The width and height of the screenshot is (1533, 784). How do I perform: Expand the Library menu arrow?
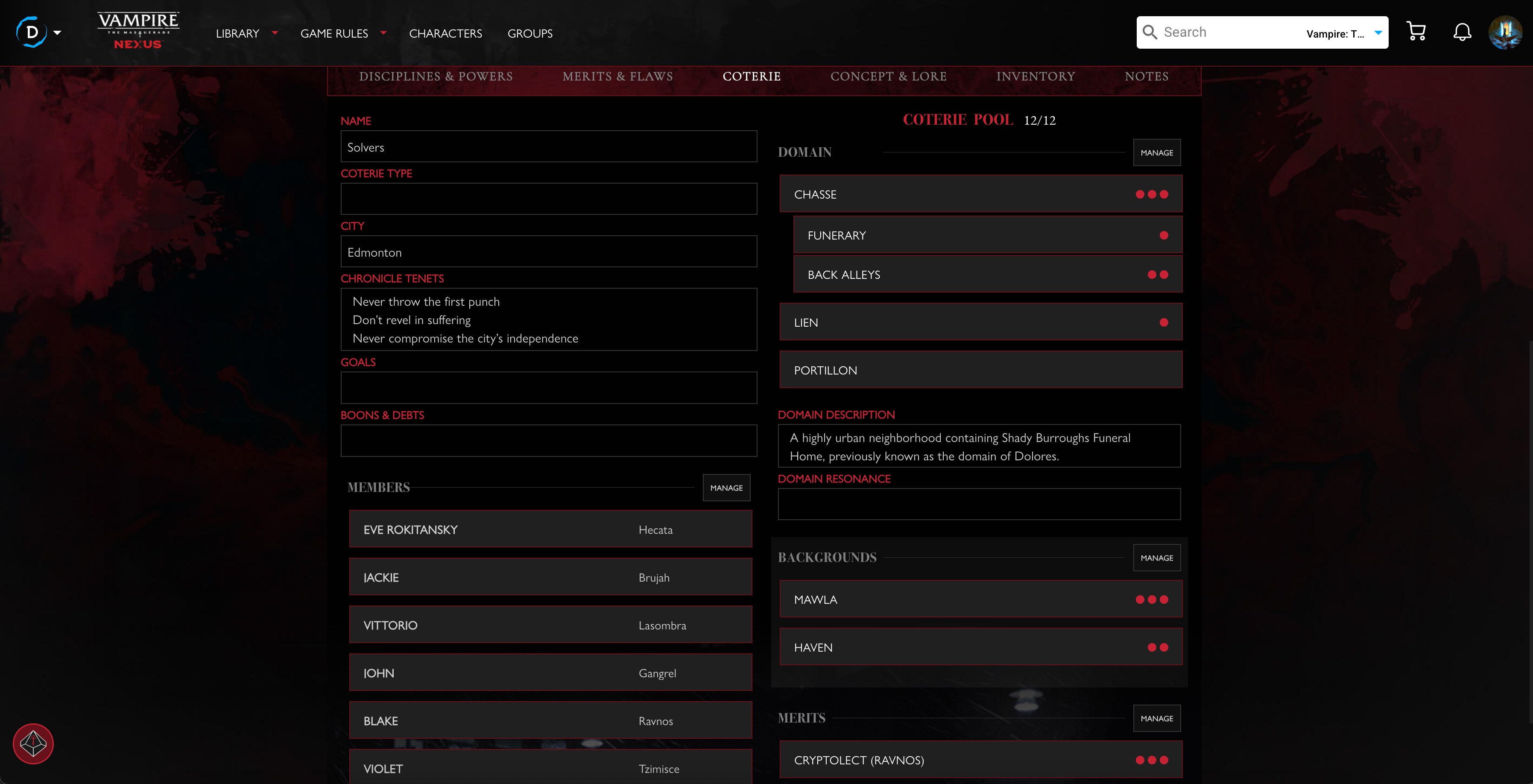coord(275,33)
